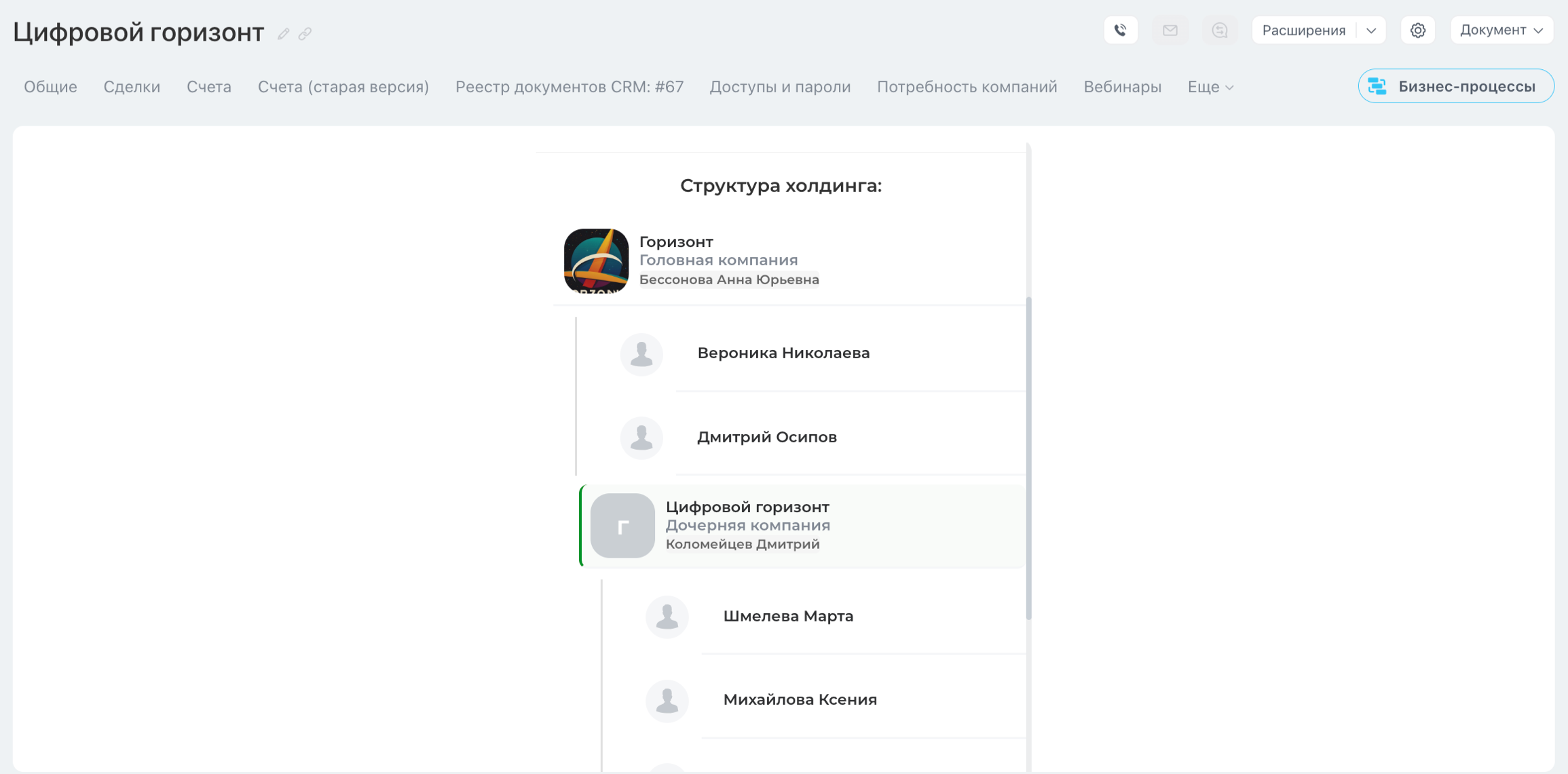Click Дмитрий Осипов's avatar icon

[x=641, y=438]
